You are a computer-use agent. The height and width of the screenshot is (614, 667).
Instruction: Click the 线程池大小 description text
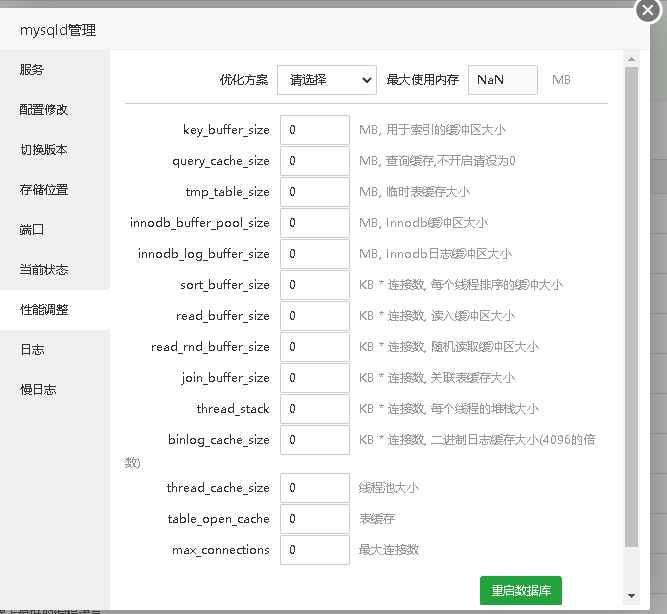tap(389, 488)
